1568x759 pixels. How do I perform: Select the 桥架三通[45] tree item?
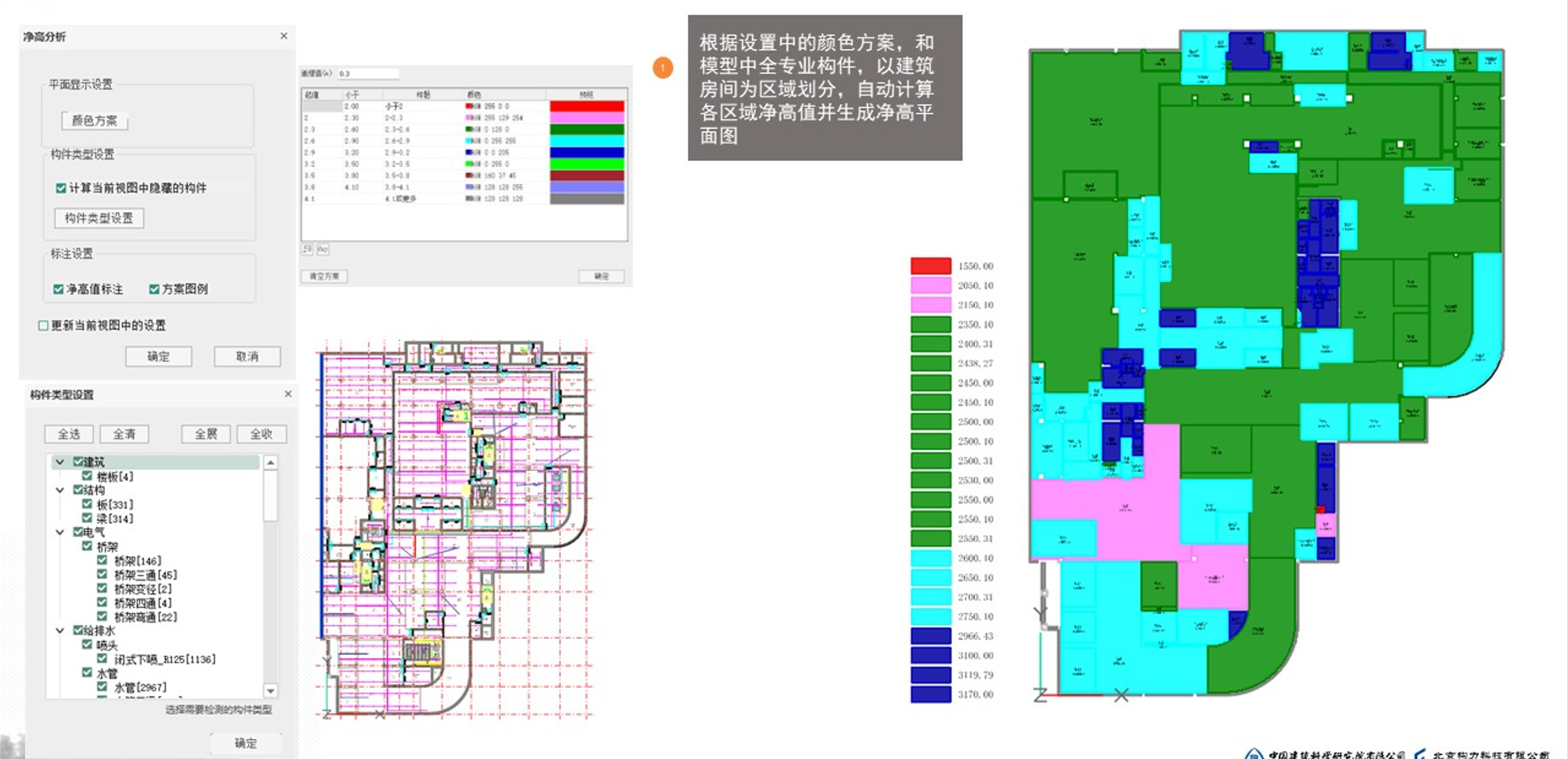click(145, 575)
